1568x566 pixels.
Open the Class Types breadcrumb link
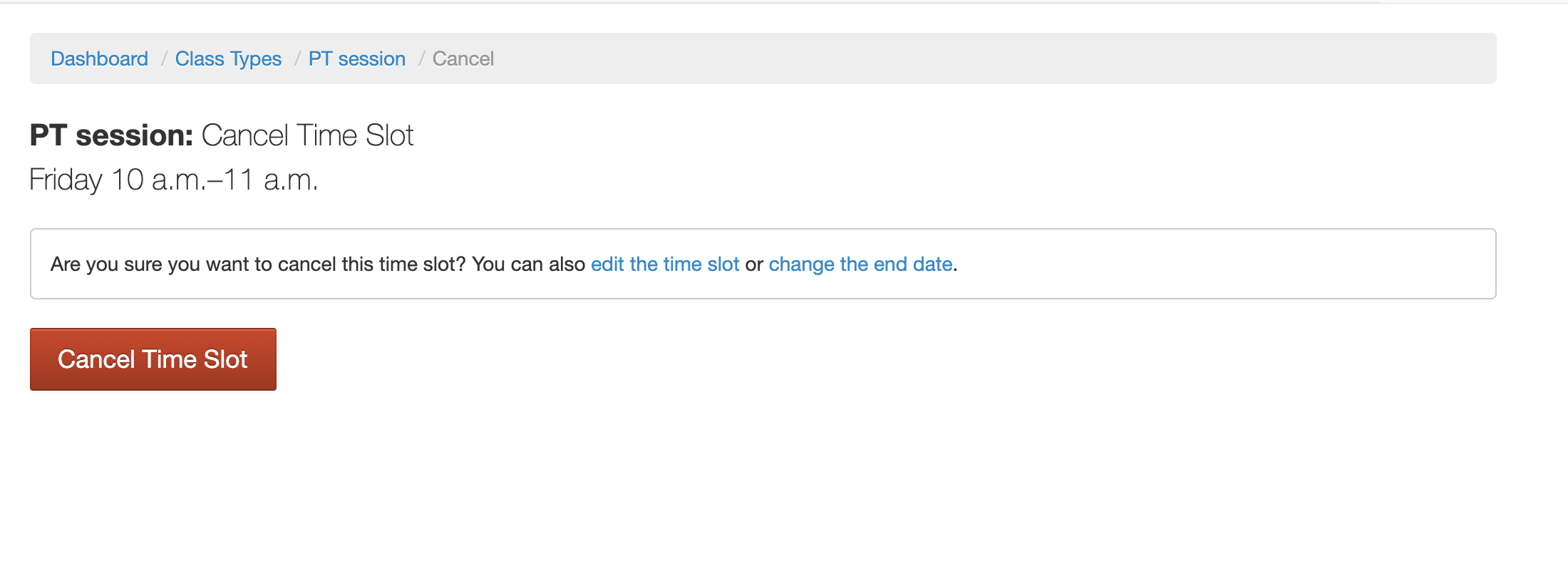(228, 58)
